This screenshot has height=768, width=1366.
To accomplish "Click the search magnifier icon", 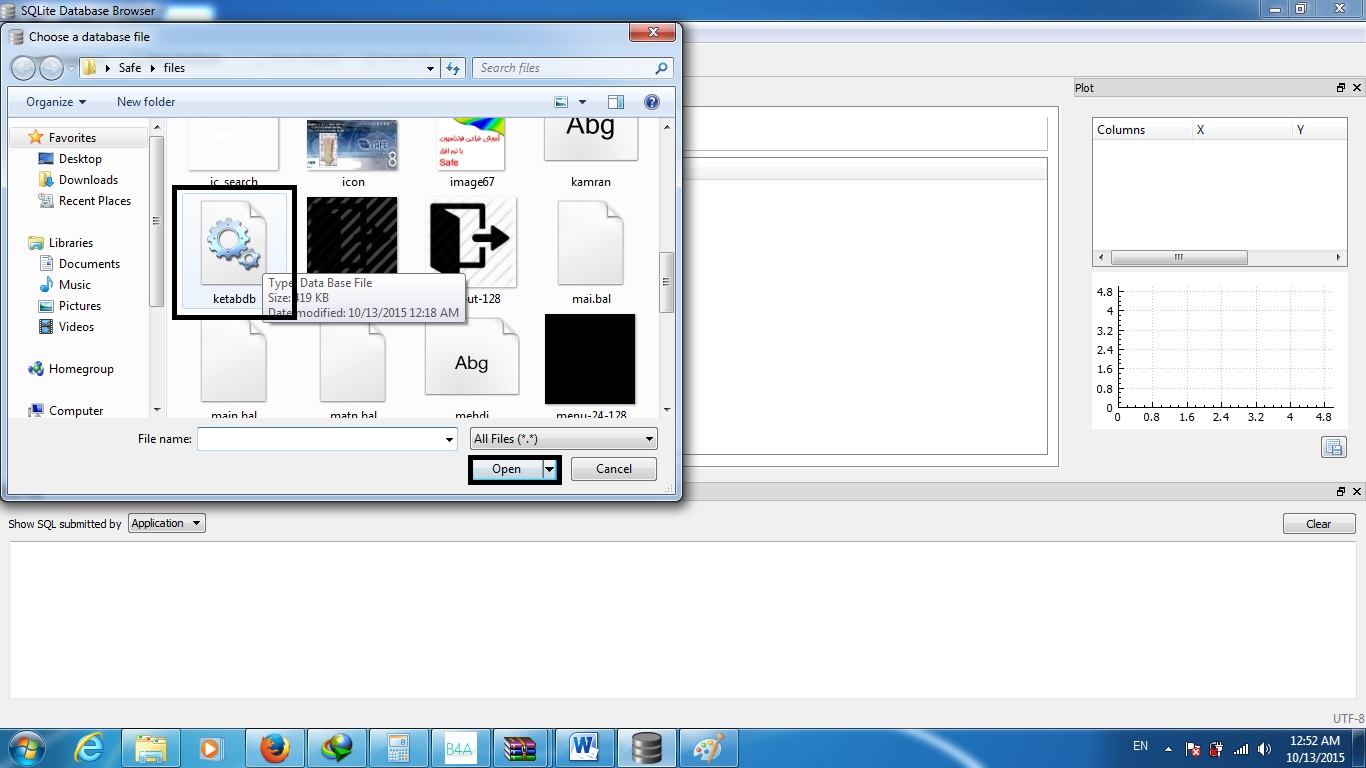I will point(661,68).
